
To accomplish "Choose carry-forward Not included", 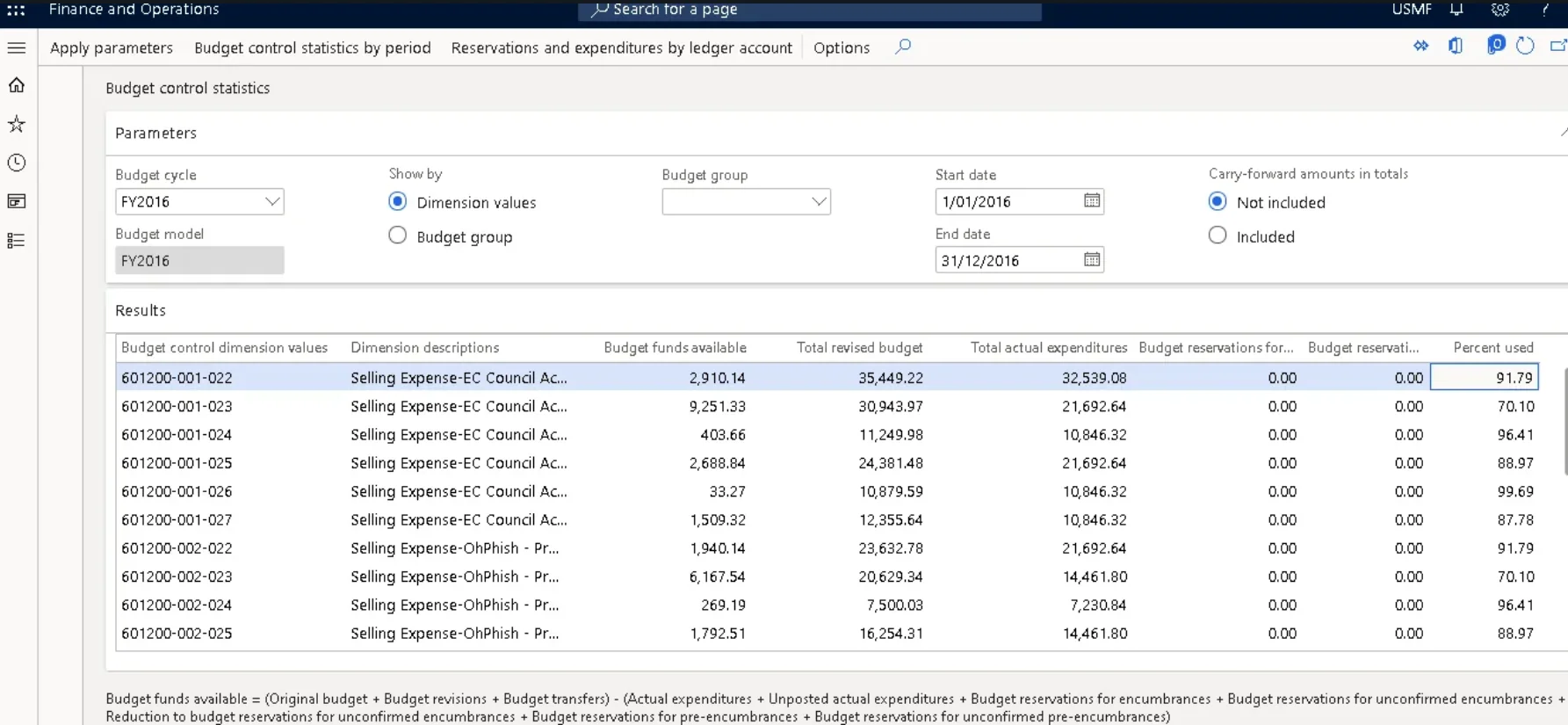I will (1218, 202).
